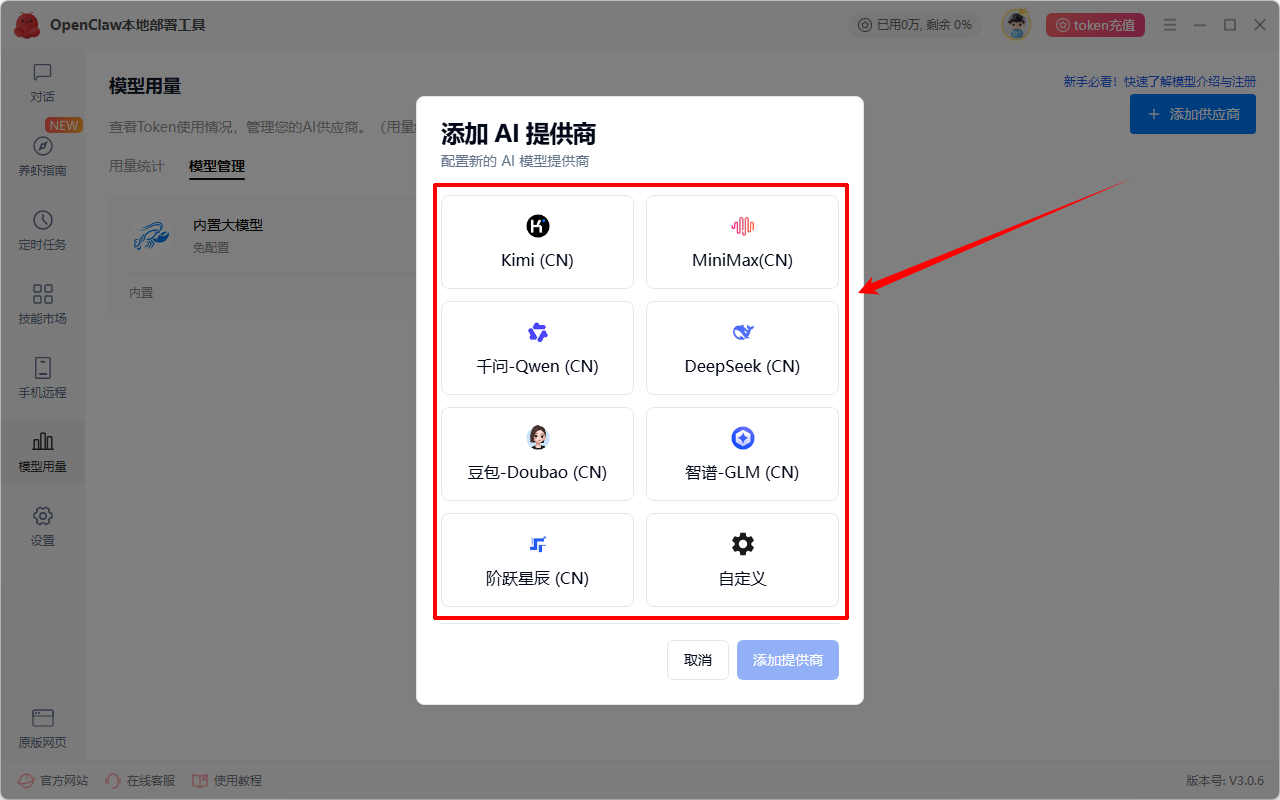
Task: Click the MiniMax waveform logo icon
Action: pos(742,226)
